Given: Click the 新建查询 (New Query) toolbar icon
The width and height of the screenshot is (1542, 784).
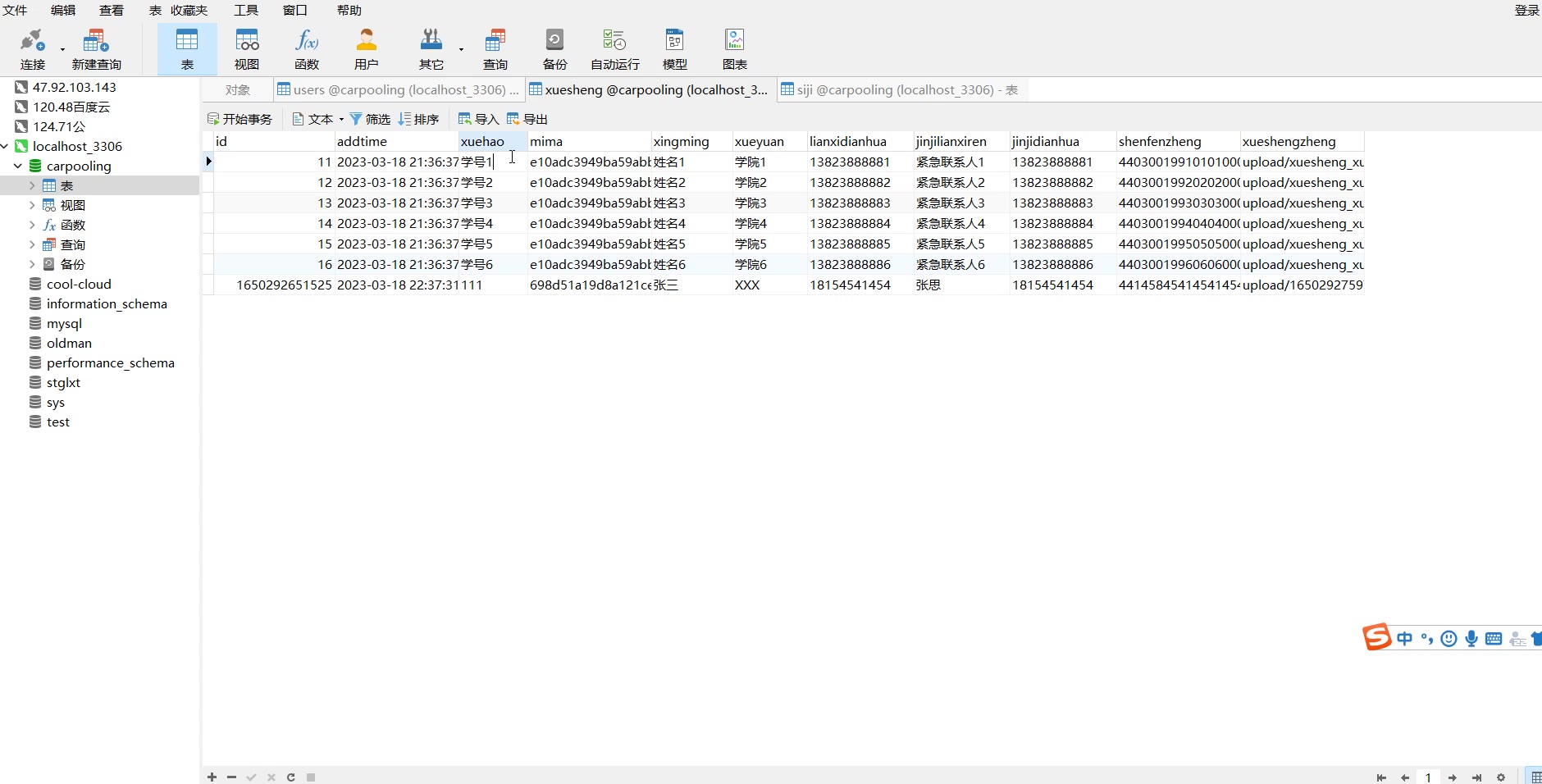Looking at the screenshot, I should point(96,49).
